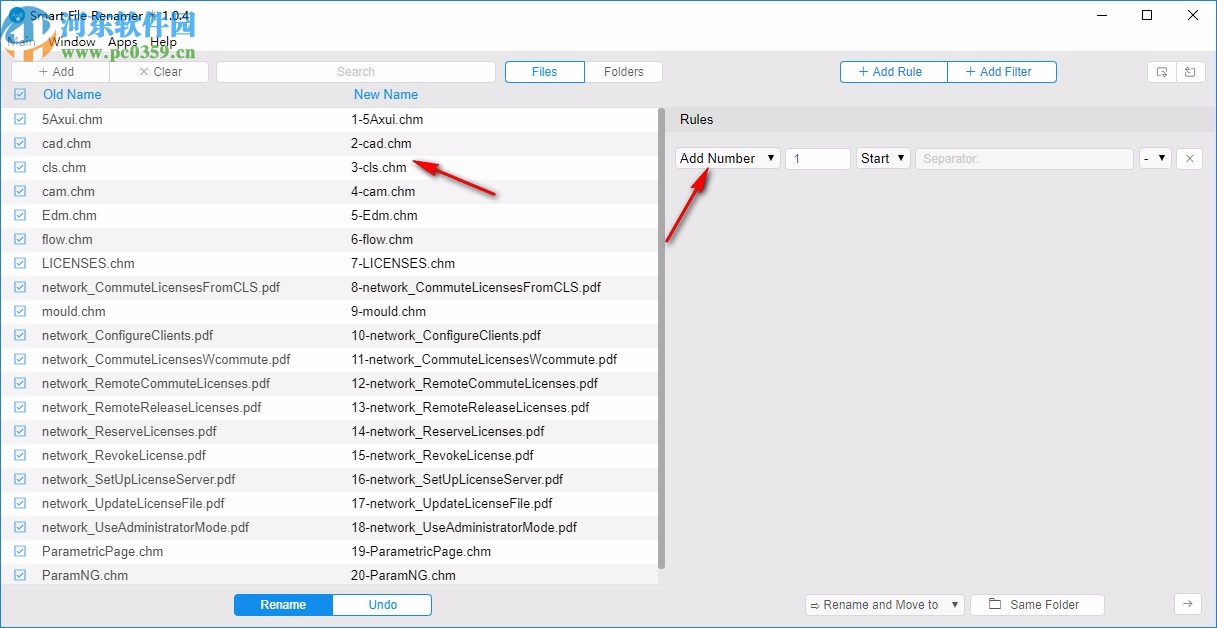The width and height of the screenshot is (1217, 628).
Task: Click the export icon in the top-right toolbar
Action: pyautogui.click(x=1162, y=72)
